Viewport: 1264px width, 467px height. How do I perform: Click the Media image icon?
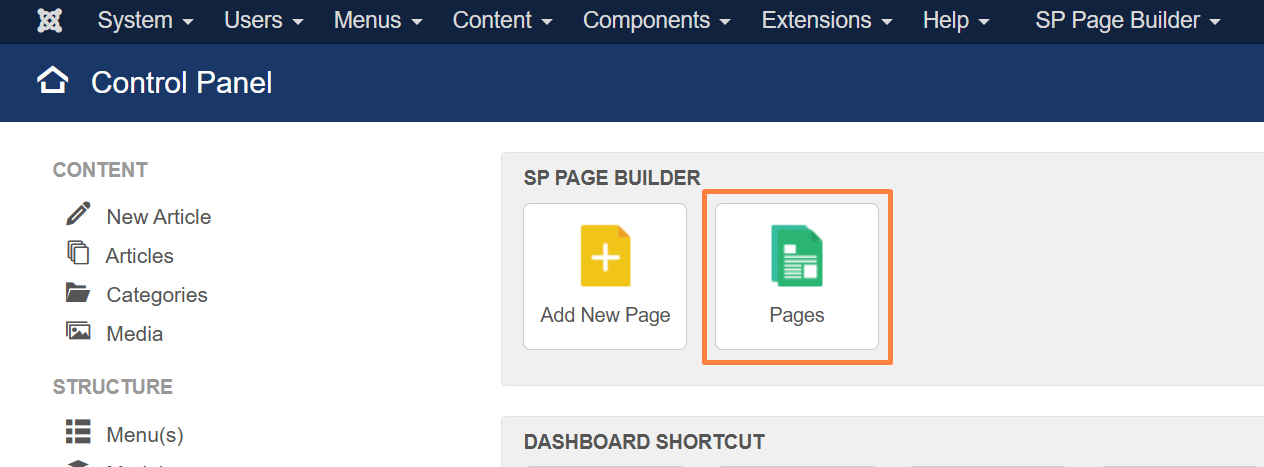click(78, 332)
